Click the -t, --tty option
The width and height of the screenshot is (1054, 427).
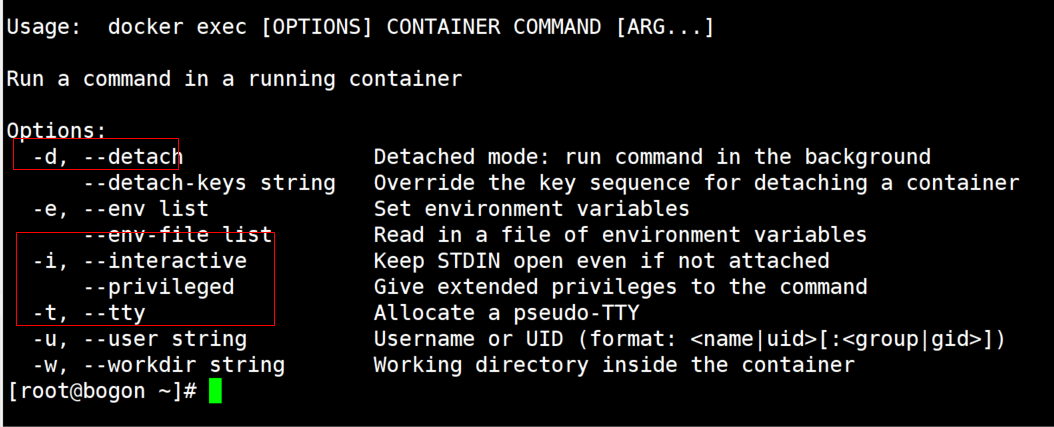coord(89,313)
